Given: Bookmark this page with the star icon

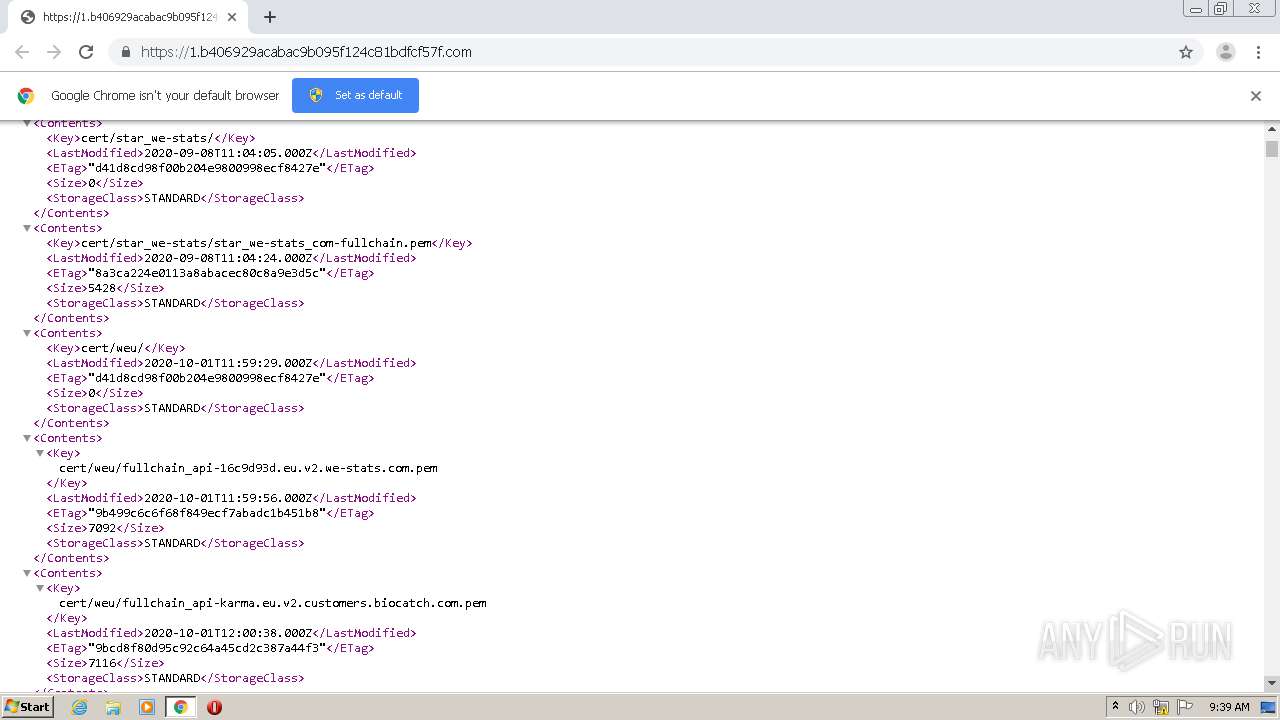Looking at the screenshot, I should pos(1186,52).
